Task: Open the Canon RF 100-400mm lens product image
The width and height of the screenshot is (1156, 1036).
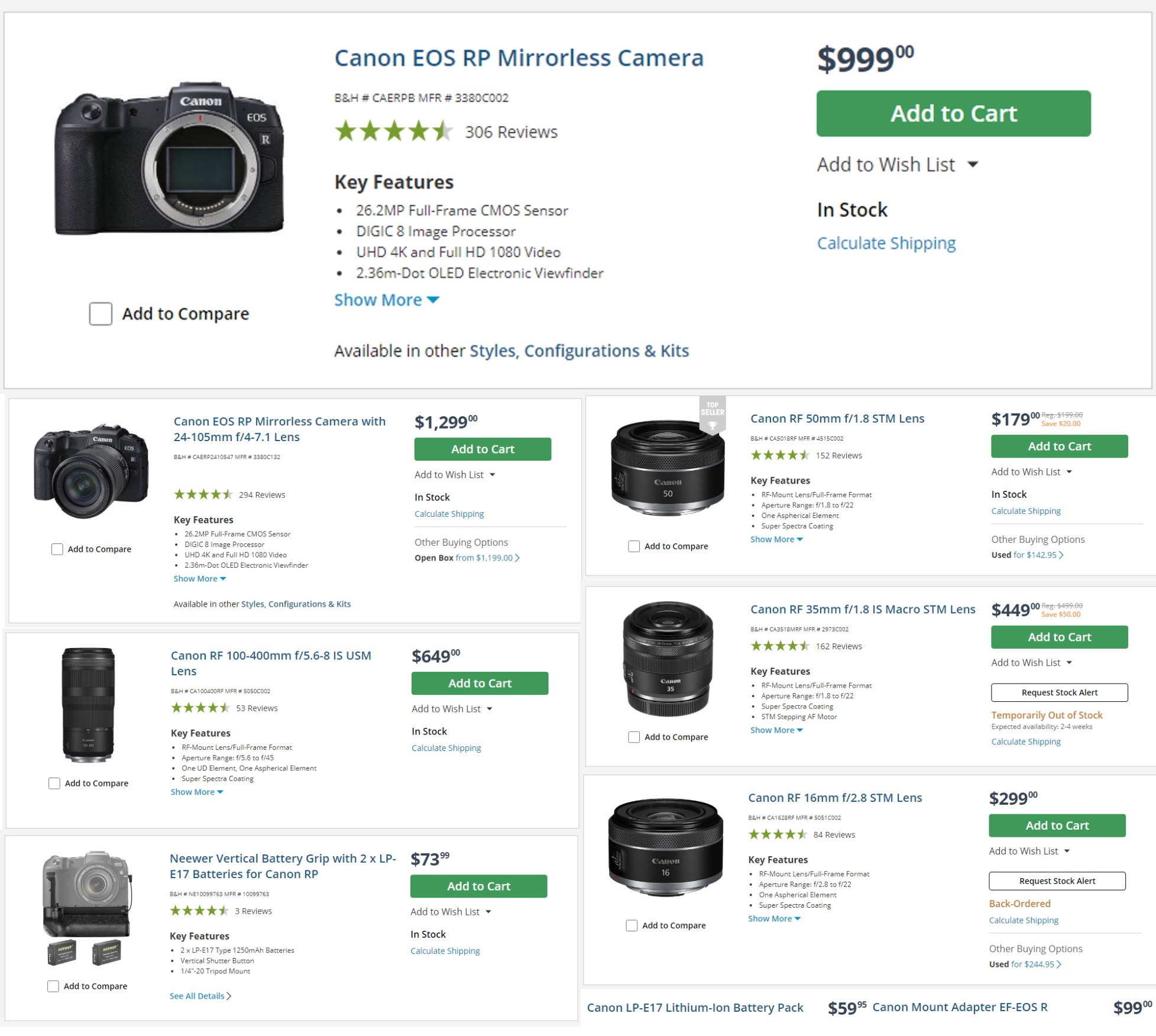Action: [x=88, y=705]
